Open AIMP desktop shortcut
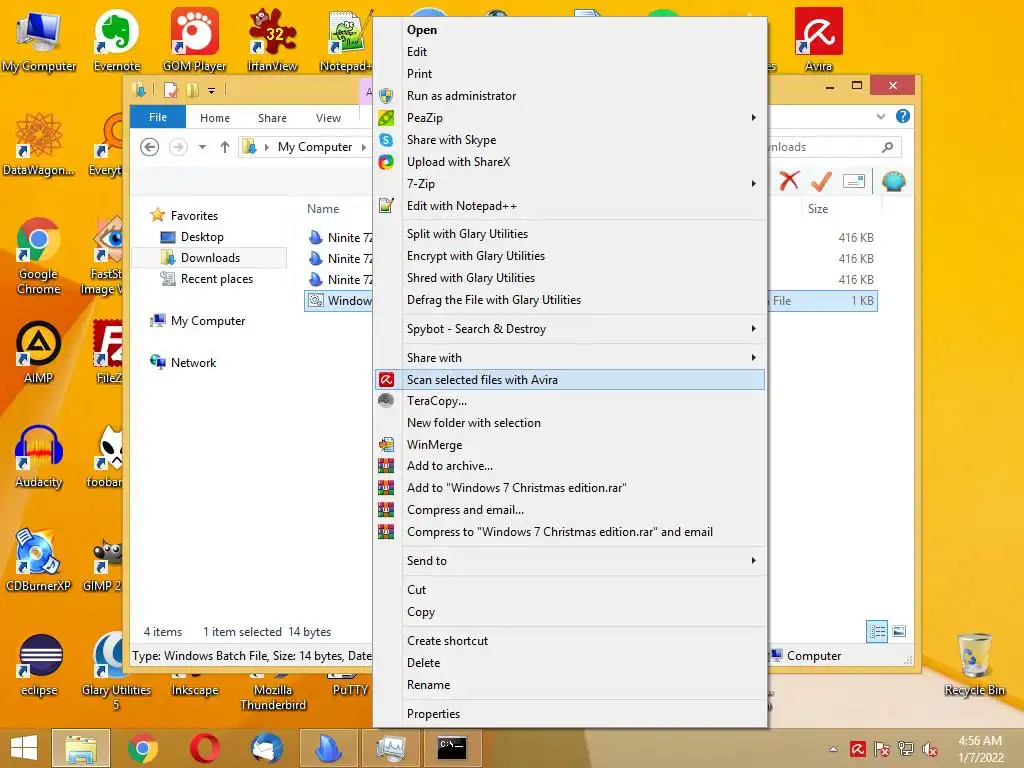Viewport: 1024px width, 768px height. coord(39,353)
